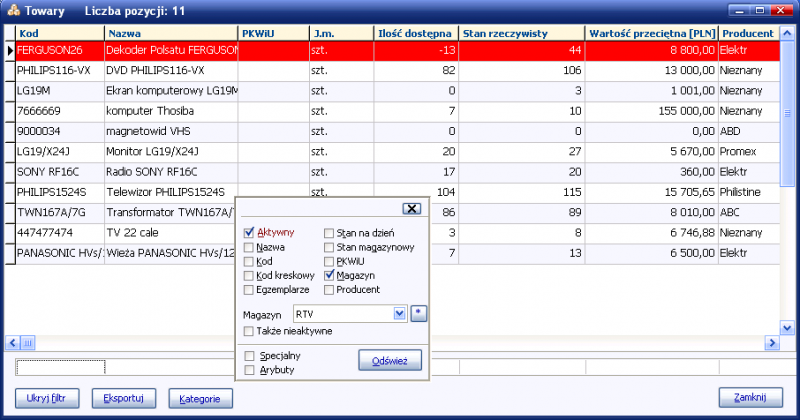Screen dimensions: 800x420
Task: Select the 9000034 row
Action: click(397, 132)
